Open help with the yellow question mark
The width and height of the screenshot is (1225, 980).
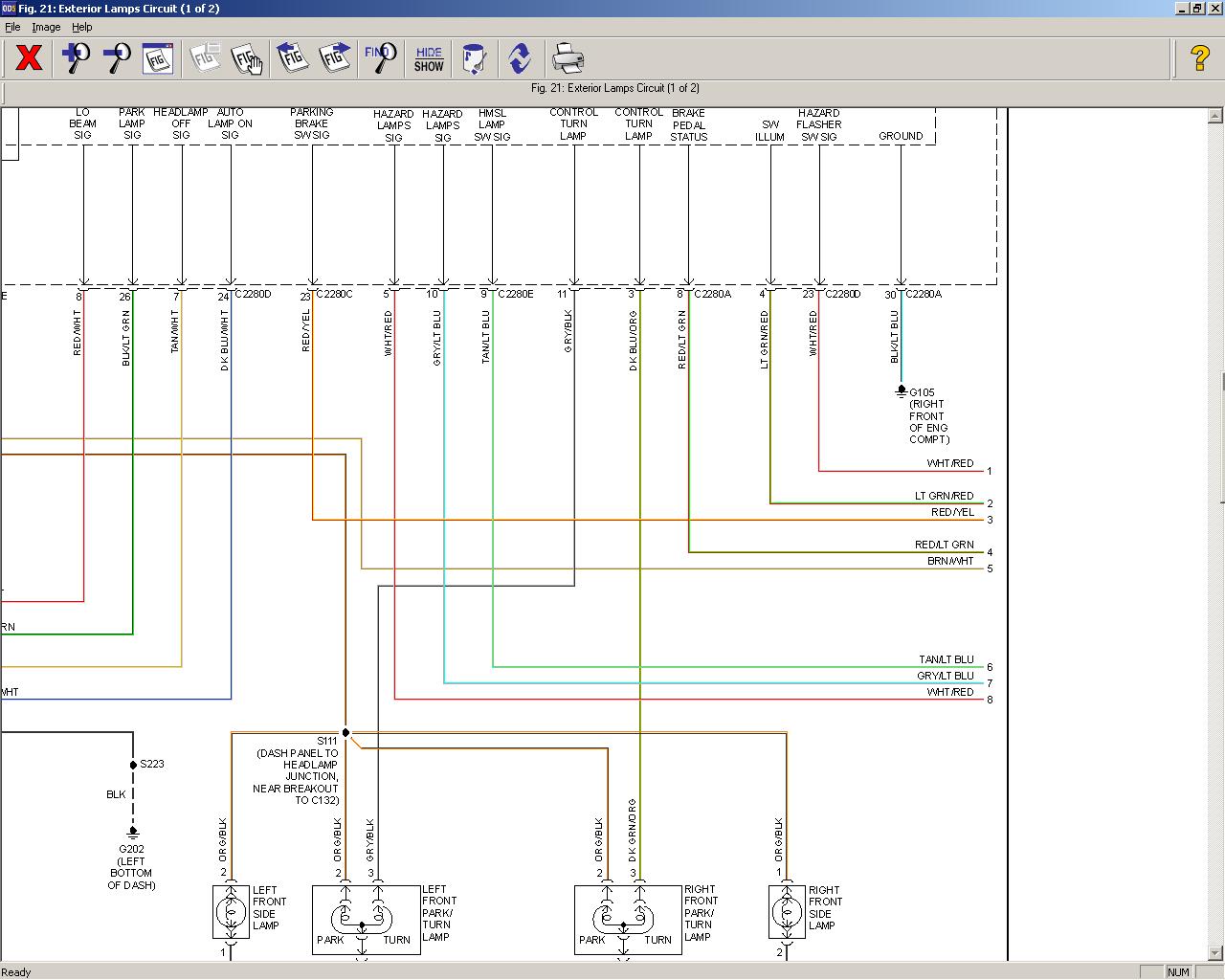click(1199, 58)
